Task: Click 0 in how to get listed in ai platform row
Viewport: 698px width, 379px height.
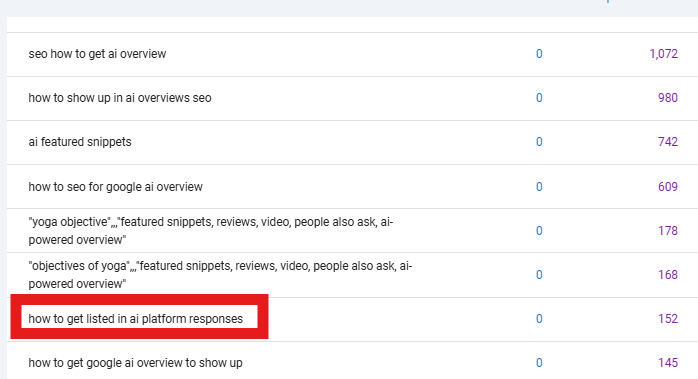Action: coord(539,319)
